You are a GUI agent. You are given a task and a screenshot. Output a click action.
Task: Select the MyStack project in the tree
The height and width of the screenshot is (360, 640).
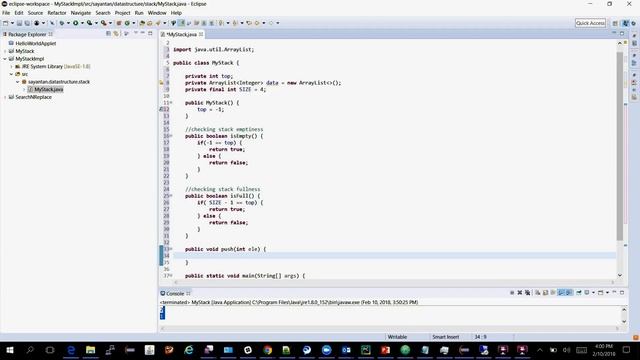tap(24, 51)
